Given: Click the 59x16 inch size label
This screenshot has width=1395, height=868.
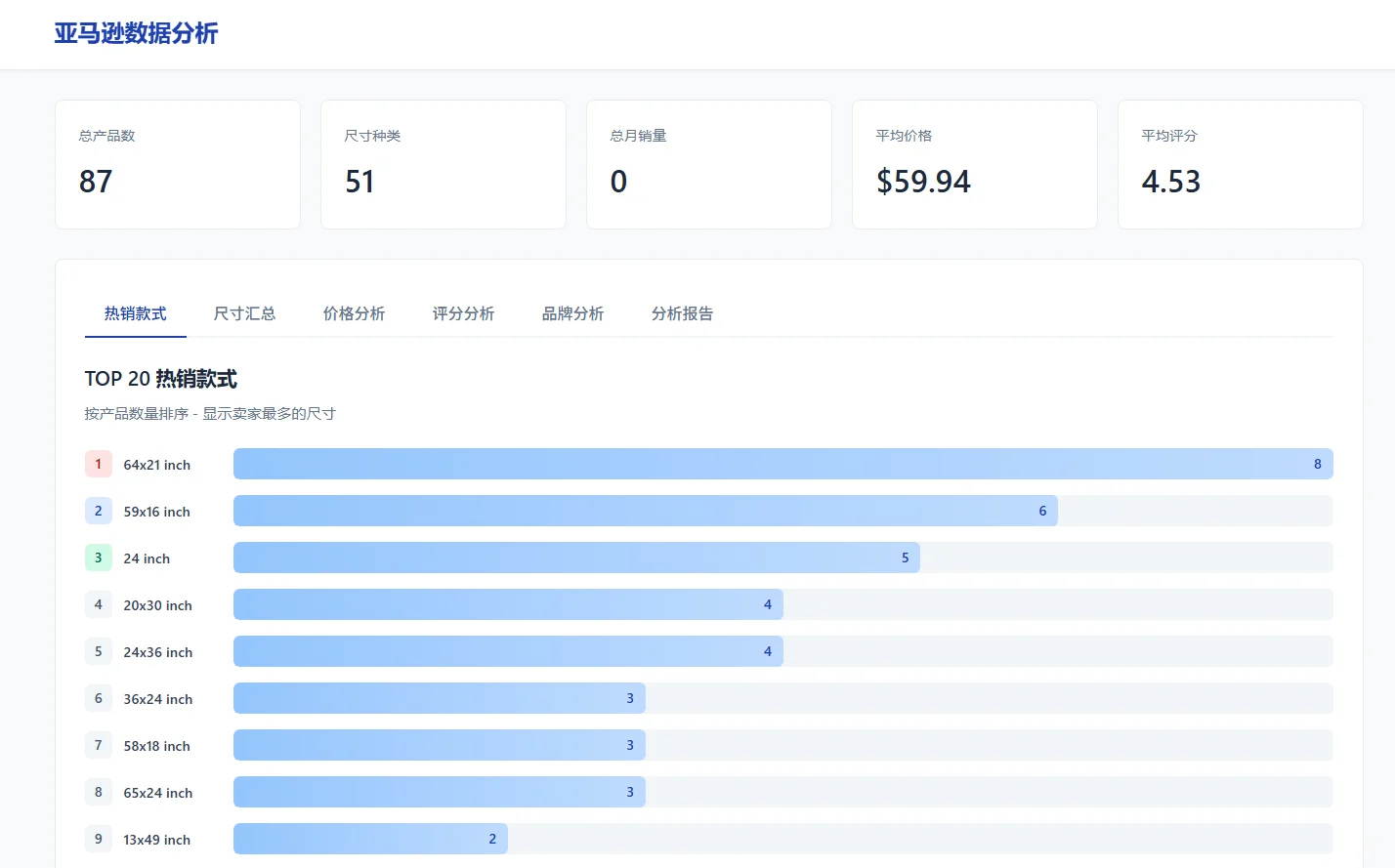Looking at the screenshot, I should click(157, 512).
